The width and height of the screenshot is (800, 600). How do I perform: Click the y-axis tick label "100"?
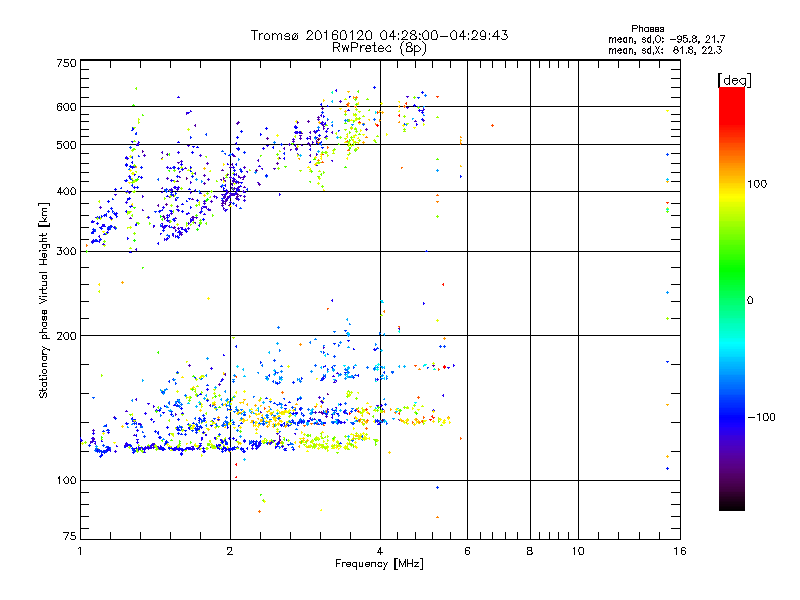pos(66,480)
